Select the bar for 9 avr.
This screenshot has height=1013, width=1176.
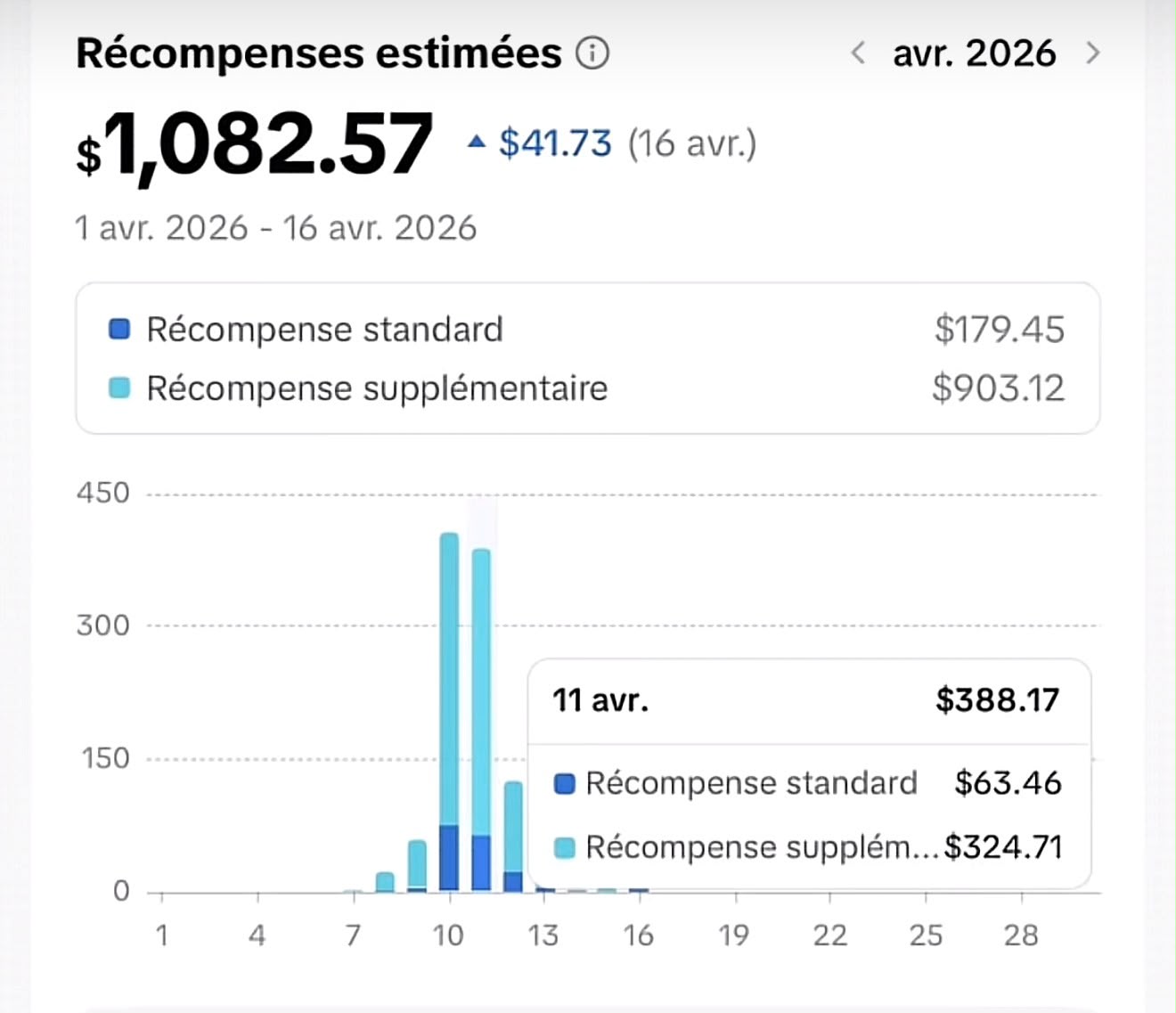[x=417, y=865]
